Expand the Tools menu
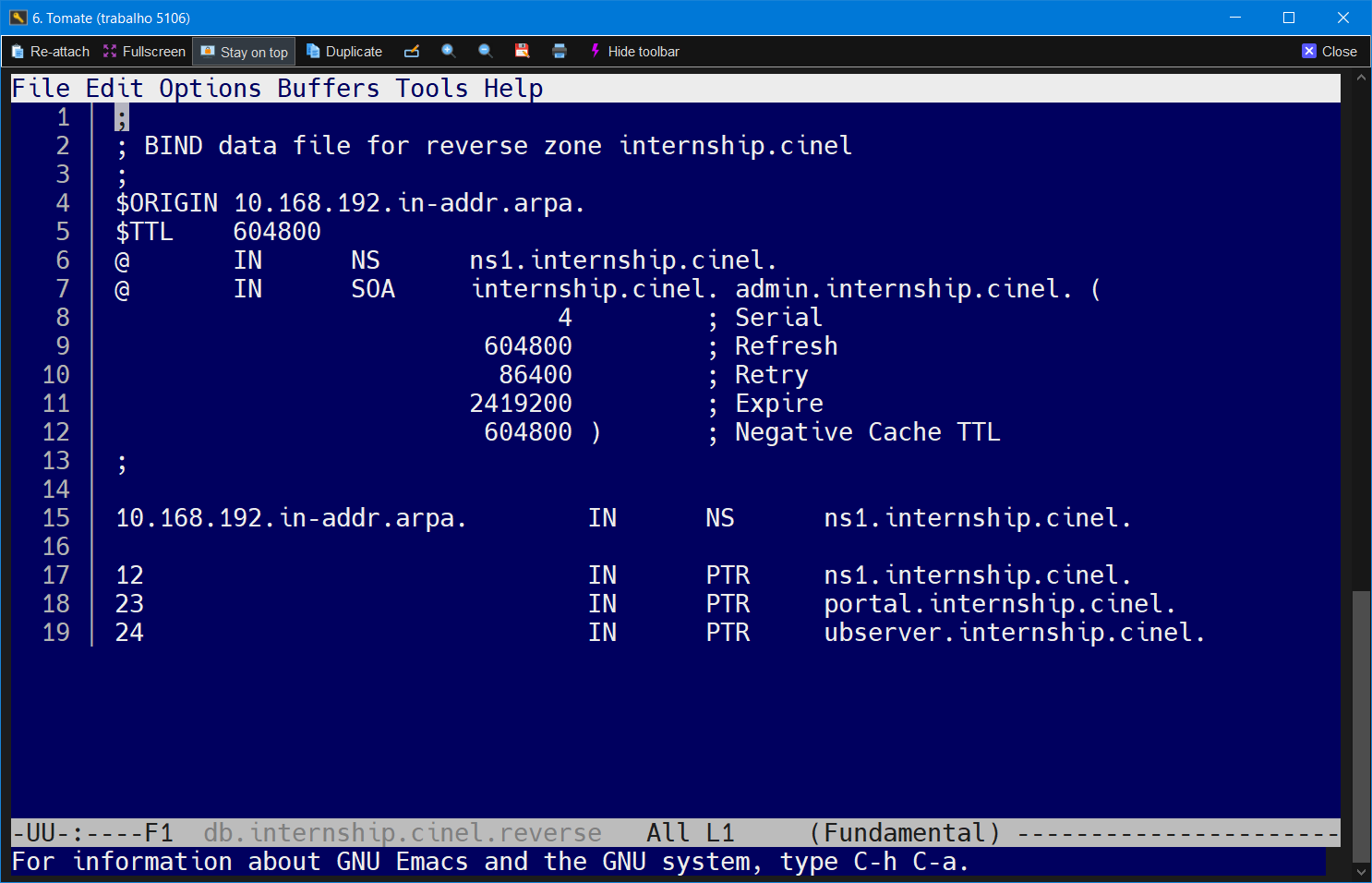The height and width of the screenshot is (883, 1372). coord(432,89)
